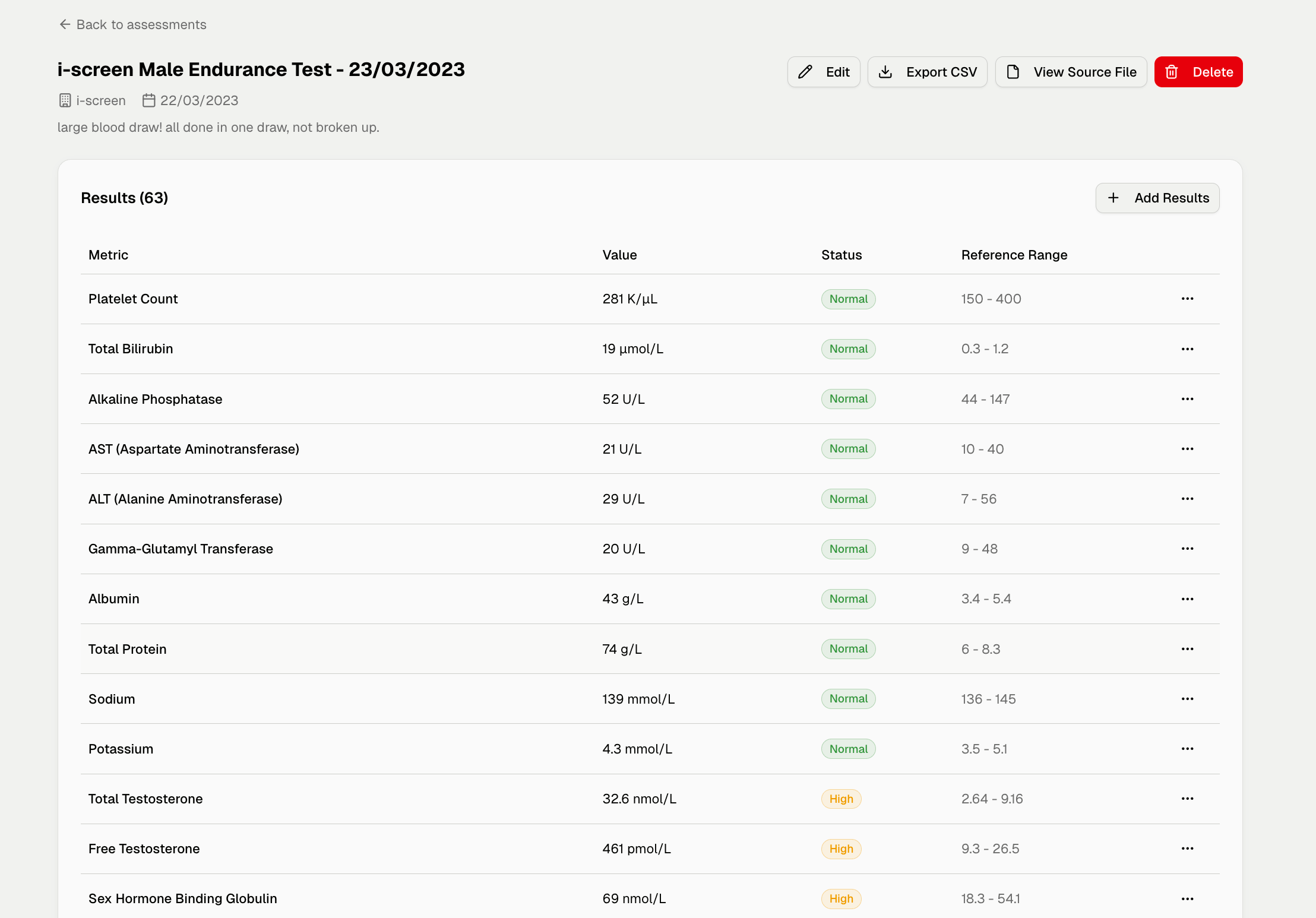
Task: Click the download icon next to Export CSV
Action: tap(886, 71)
